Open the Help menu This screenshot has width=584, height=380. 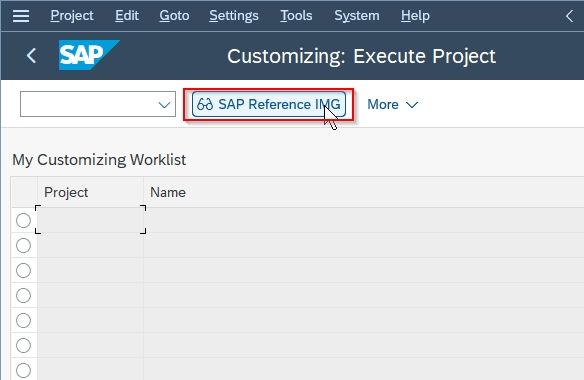click(415, 16)
